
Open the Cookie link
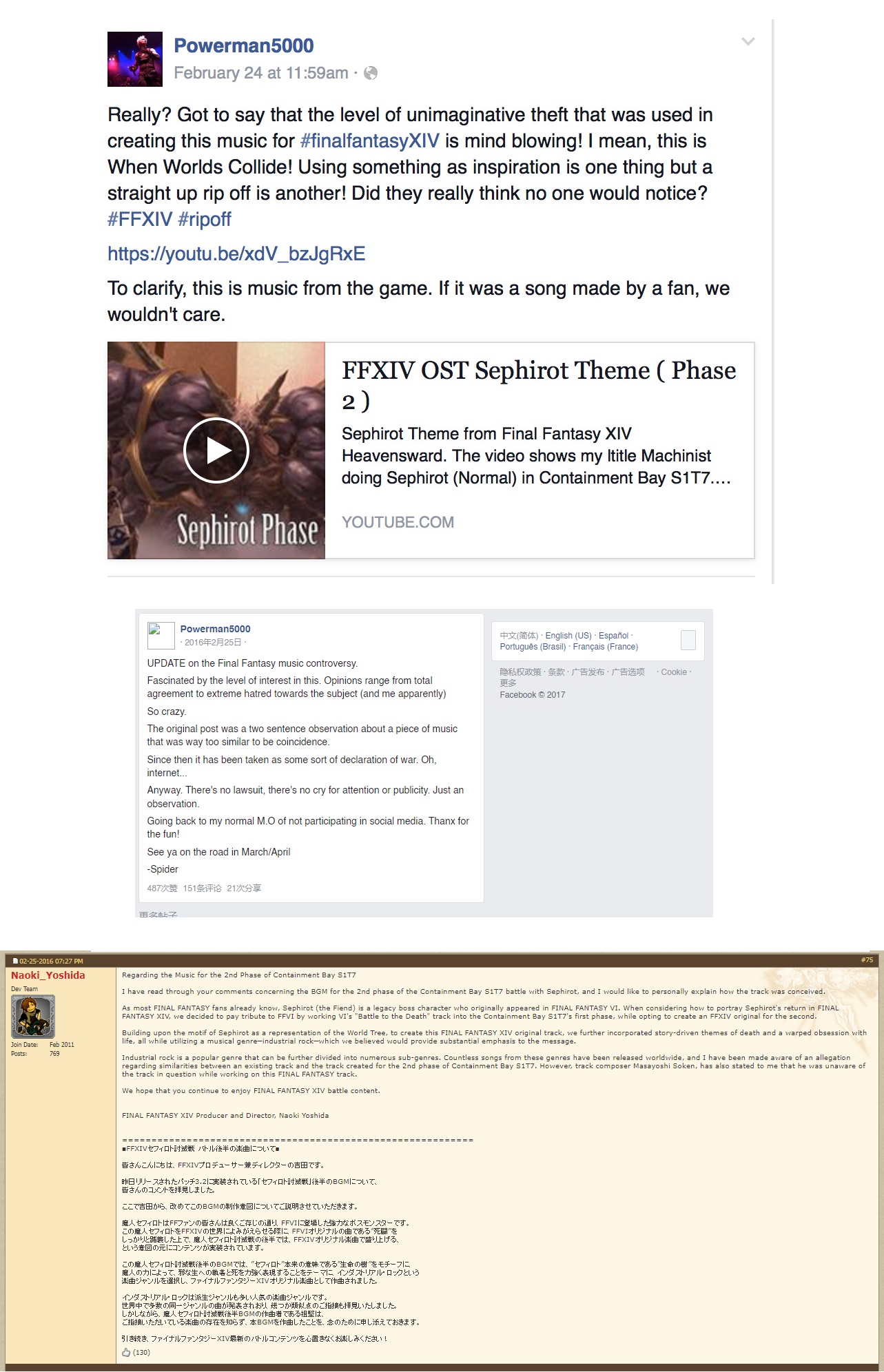coord(674,672)
